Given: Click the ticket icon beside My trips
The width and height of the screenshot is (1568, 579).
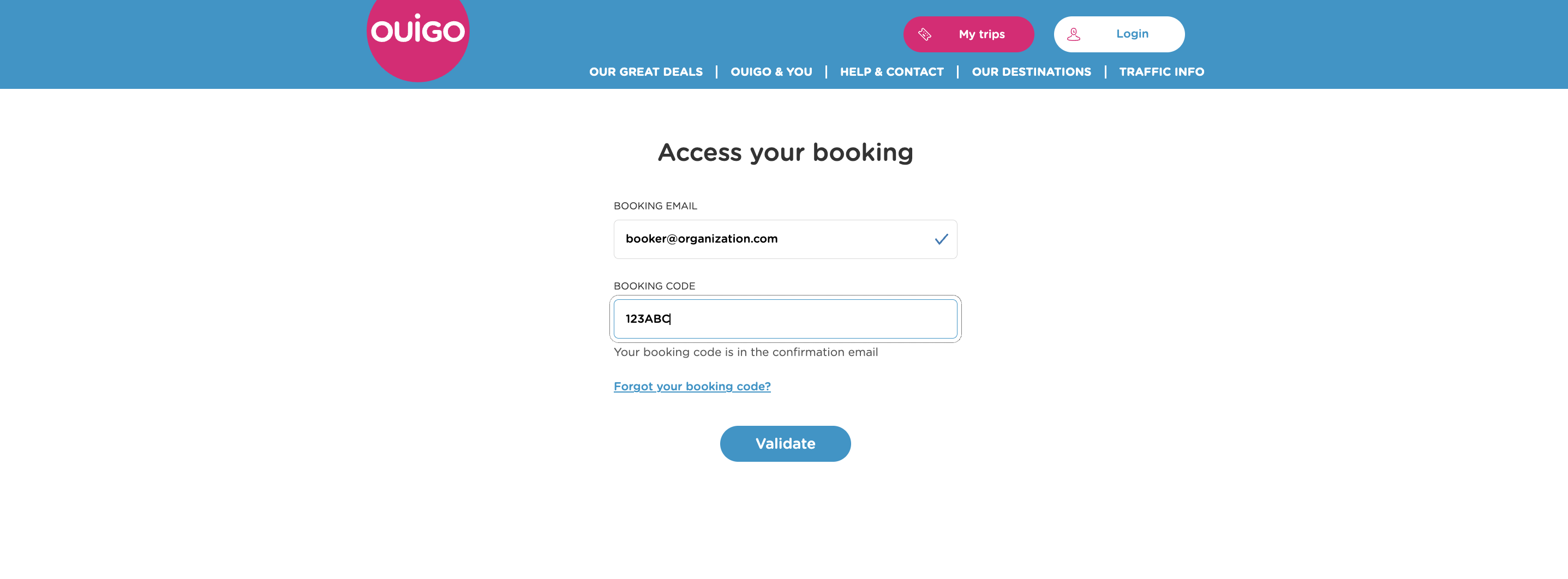Looking at the screenshot, I should (x=925, y=35).
